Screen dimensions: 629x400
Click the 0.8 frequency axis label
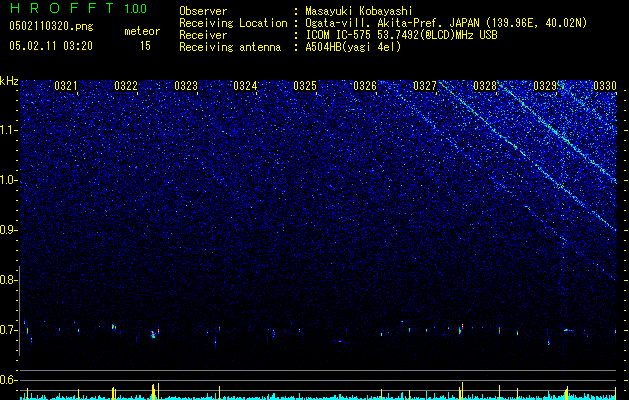tap(7, 280)
